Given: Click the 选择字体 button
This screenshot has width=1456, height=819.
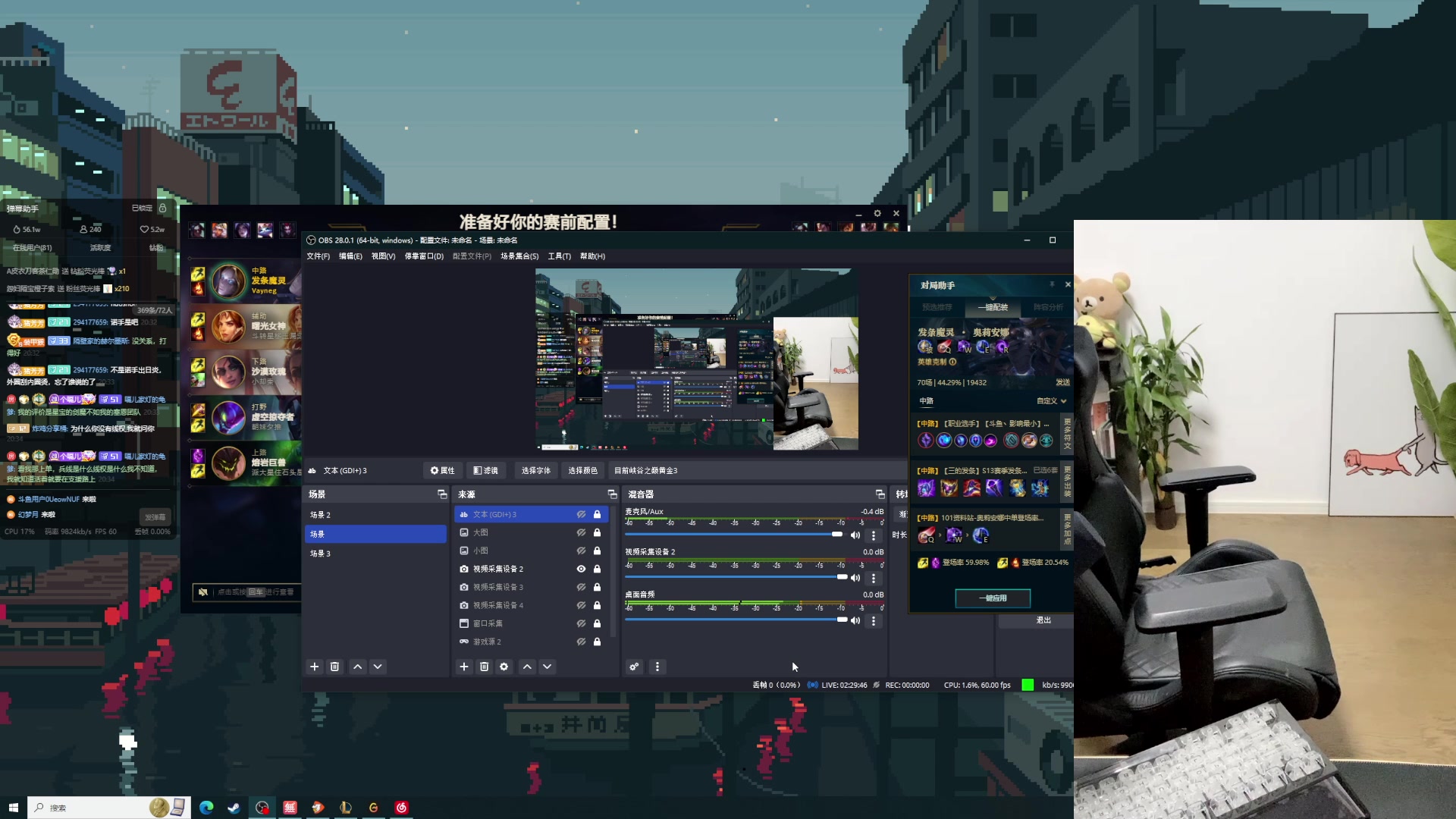Looking at the screenshot, I should click(x=536, y=471).
